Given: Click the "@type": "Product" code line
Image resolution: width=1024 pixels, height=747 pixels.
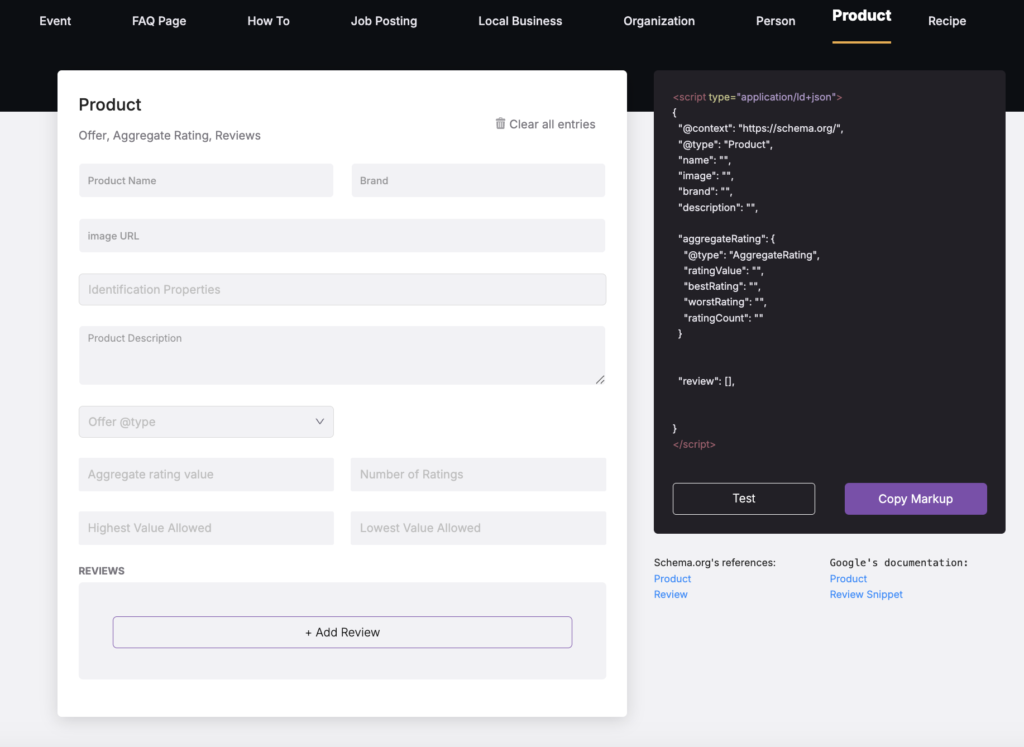Looking at the screenshot, I should [x=725, y=144].
